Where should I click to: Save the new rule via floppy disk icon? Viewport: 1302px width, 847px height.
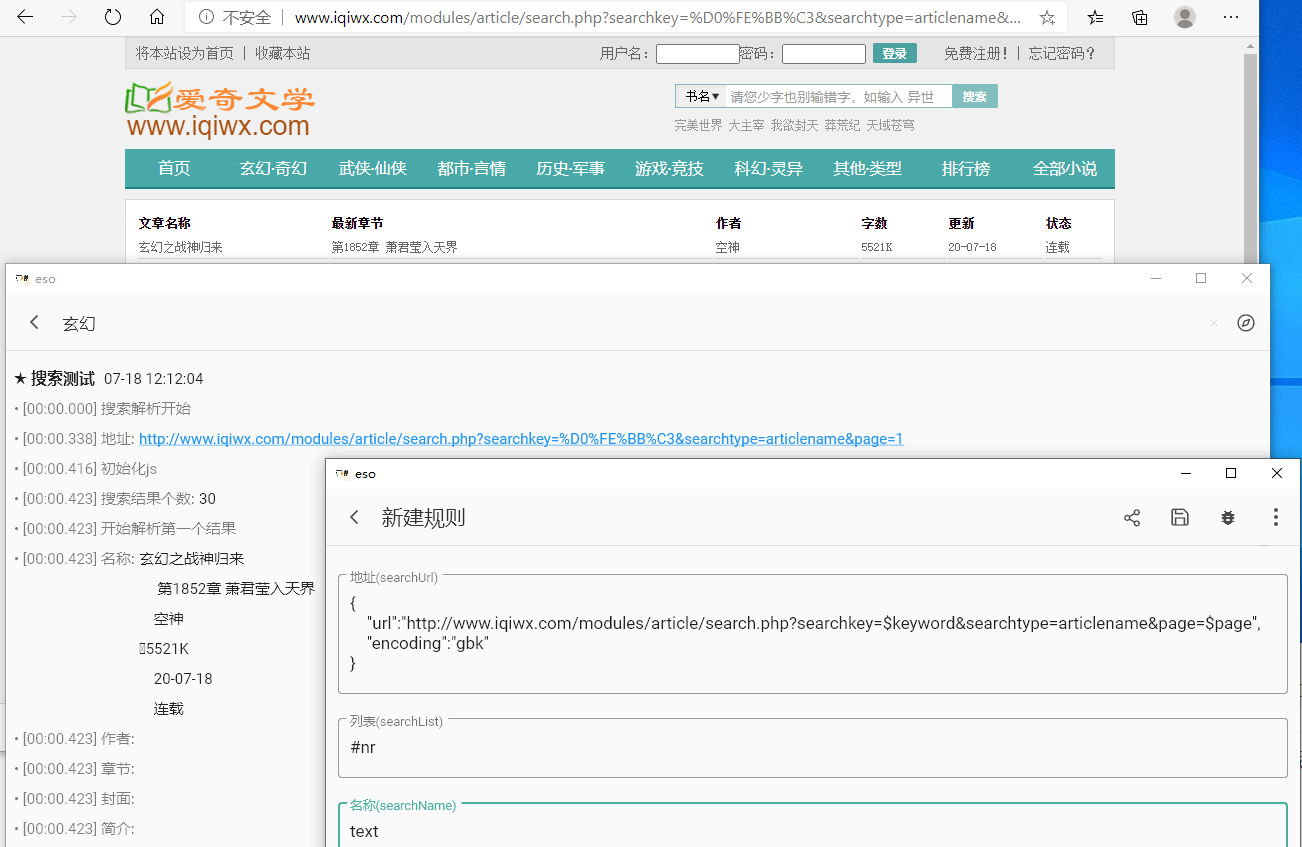click(1180, 518)
